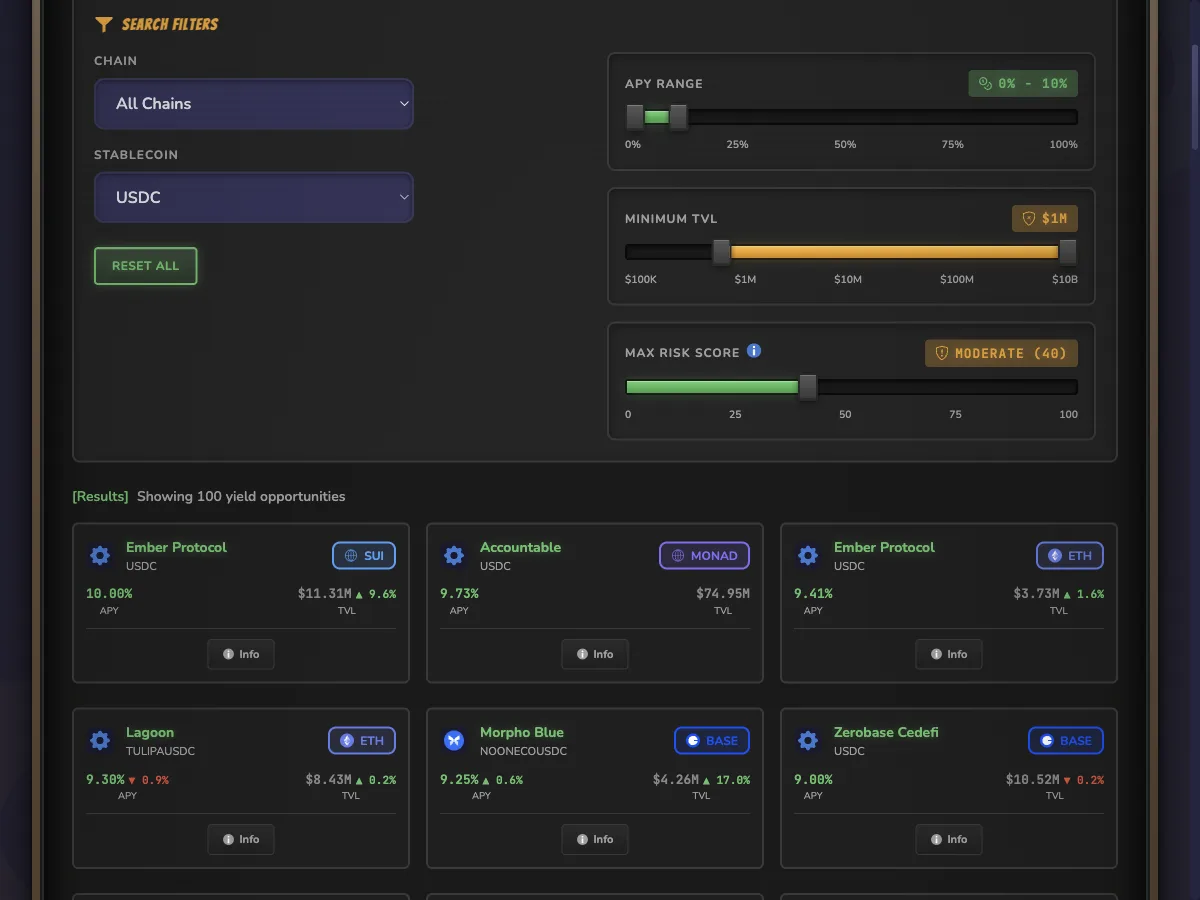Click gear icon on Ember Protocol ETH card
This screenshot has height=900, width=1200.
(808, 556)
